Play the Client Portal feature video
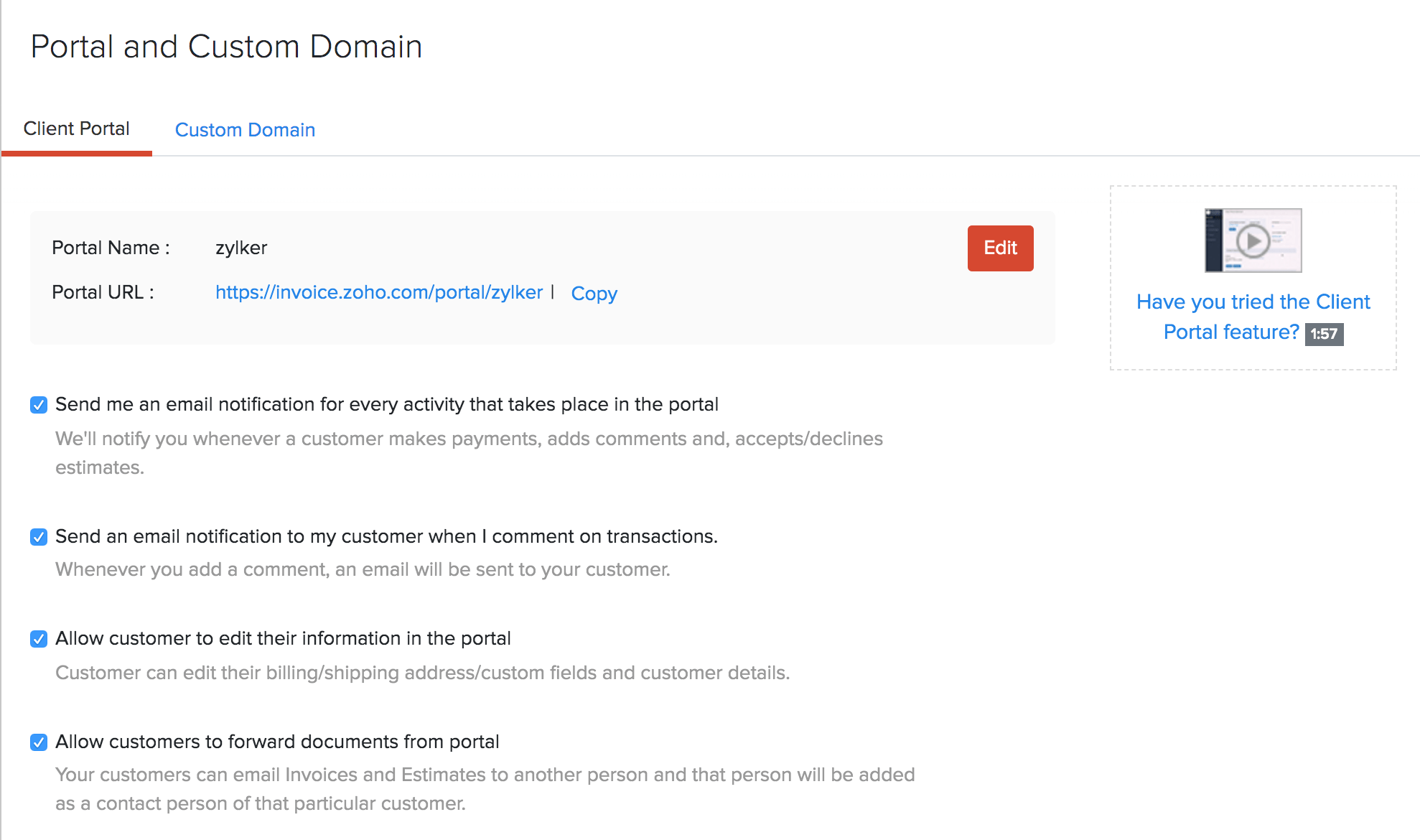Image resolution: width=1420 pixels, height=840 pixels. pos(1253,240)
